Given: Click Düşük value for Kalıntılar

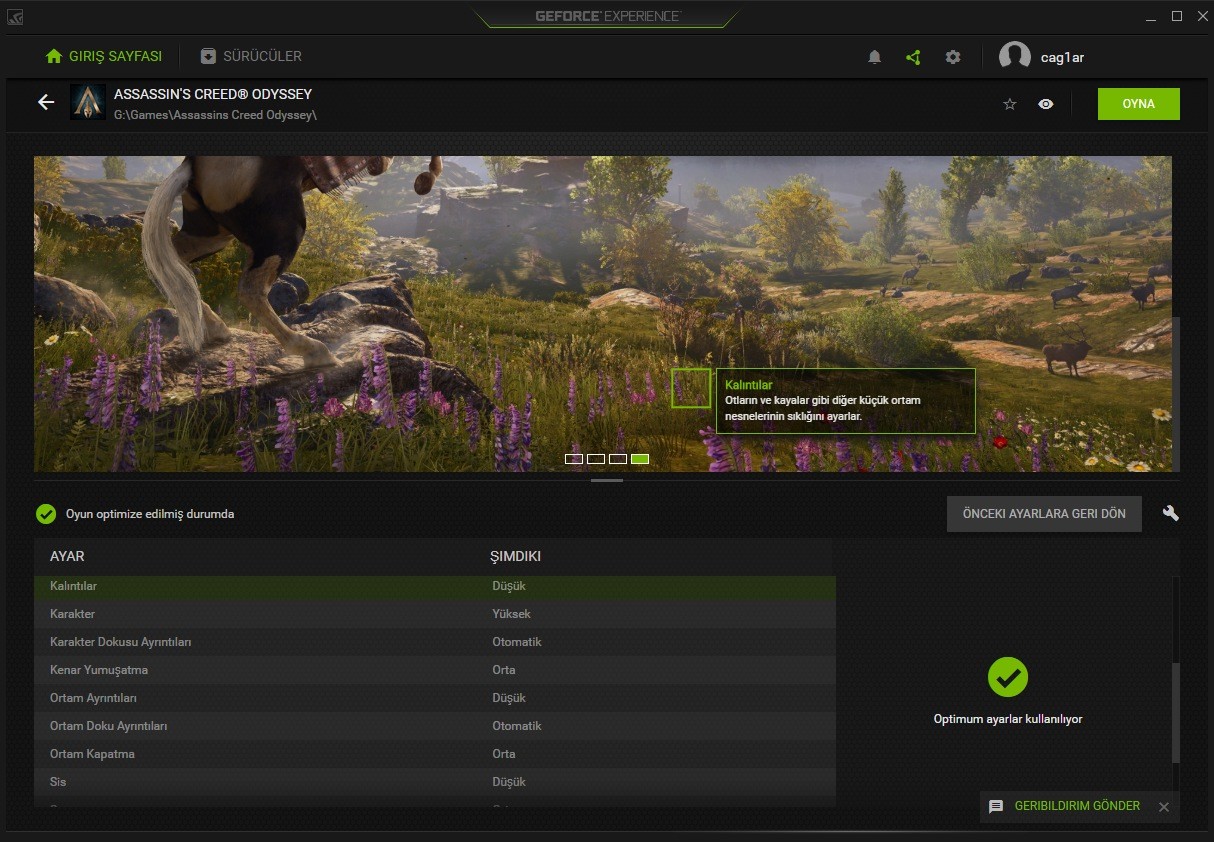Looking at the screenshot, I should pyautogui.click(x=509, y=586).
